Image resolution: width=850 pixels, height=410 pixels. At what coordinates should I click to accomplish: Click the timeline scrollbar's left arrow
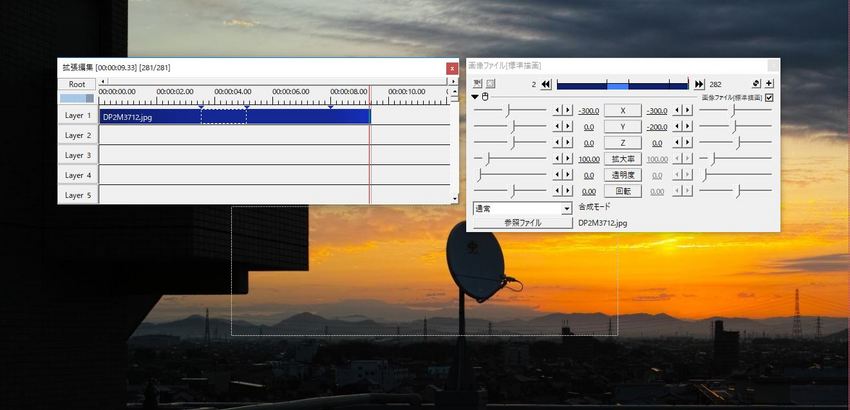102,81
